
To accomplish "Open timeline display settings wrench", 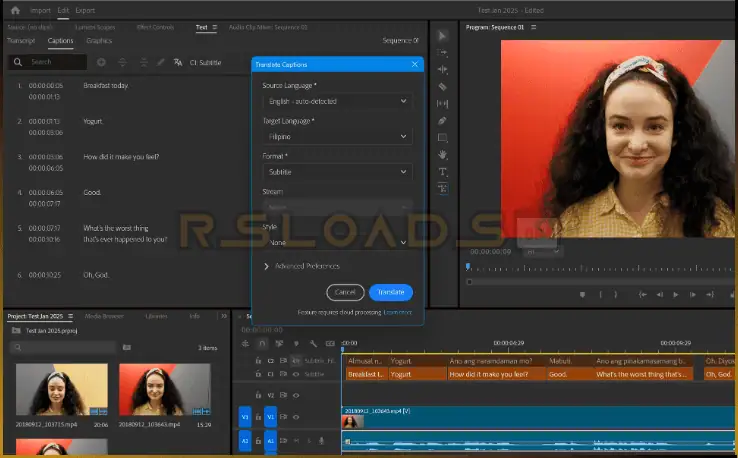I will [x=313, y=344].
